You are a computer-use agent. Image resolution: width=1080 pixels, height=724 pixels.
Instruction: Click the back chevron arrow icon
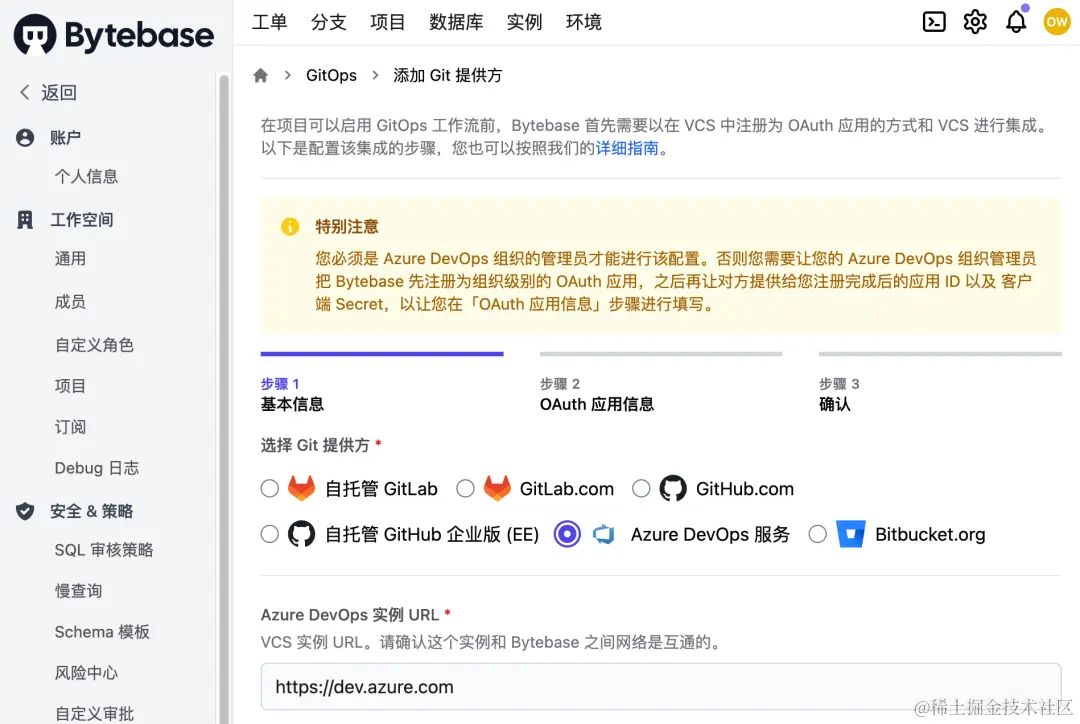click(25, 92)
